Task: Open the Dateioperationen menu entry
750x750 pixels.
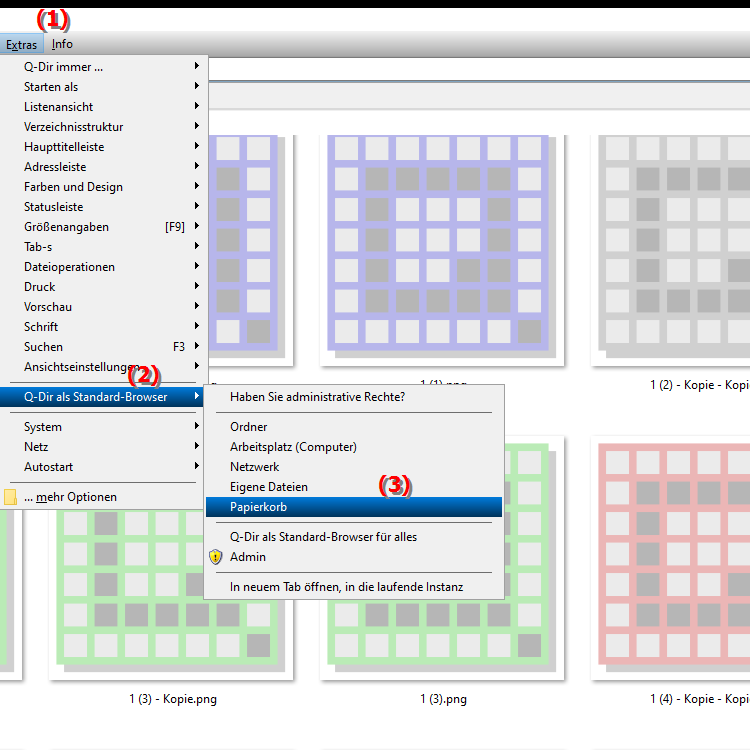Action: [x=104, y=267]
